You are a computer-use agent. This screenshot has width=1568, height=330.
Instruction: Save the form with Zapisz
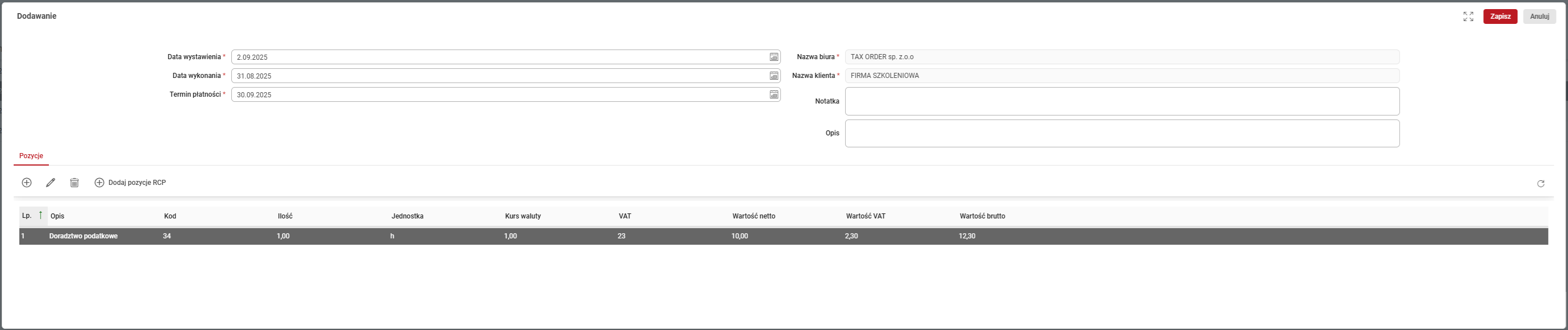1500,16
